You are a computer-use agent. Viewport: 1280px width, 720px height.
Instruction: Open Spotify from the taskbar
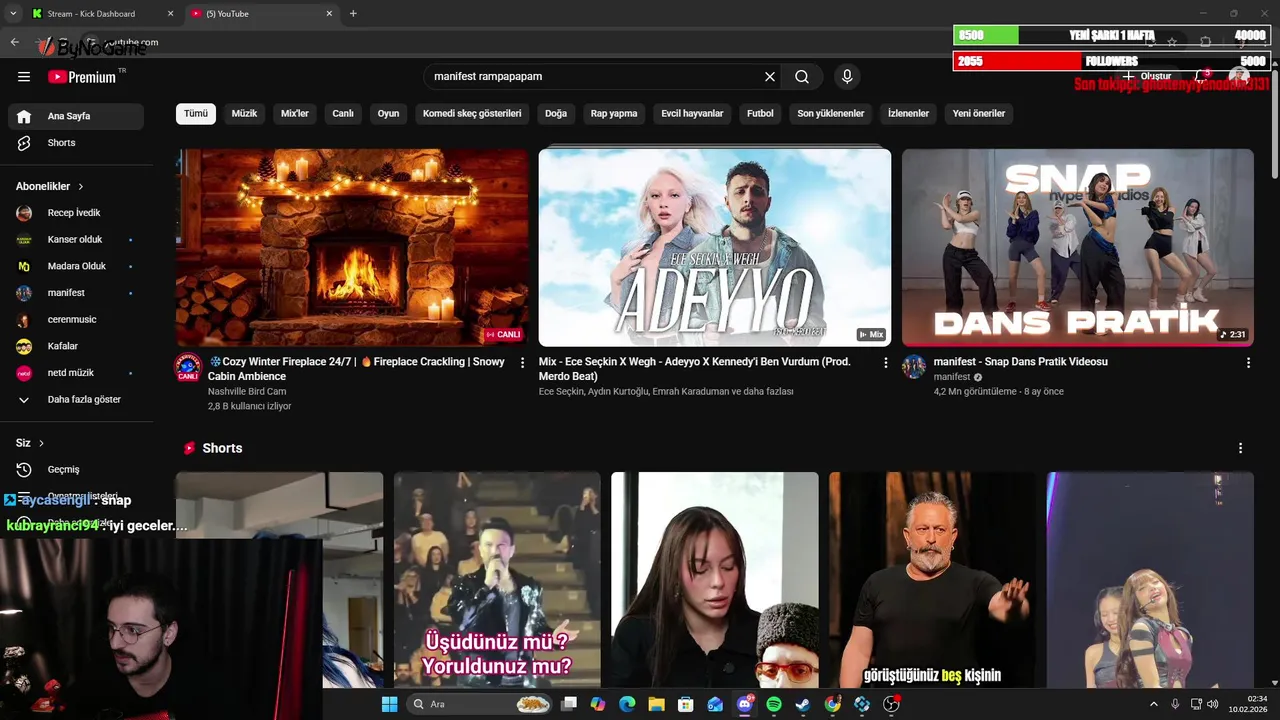[x=774, y=704]
